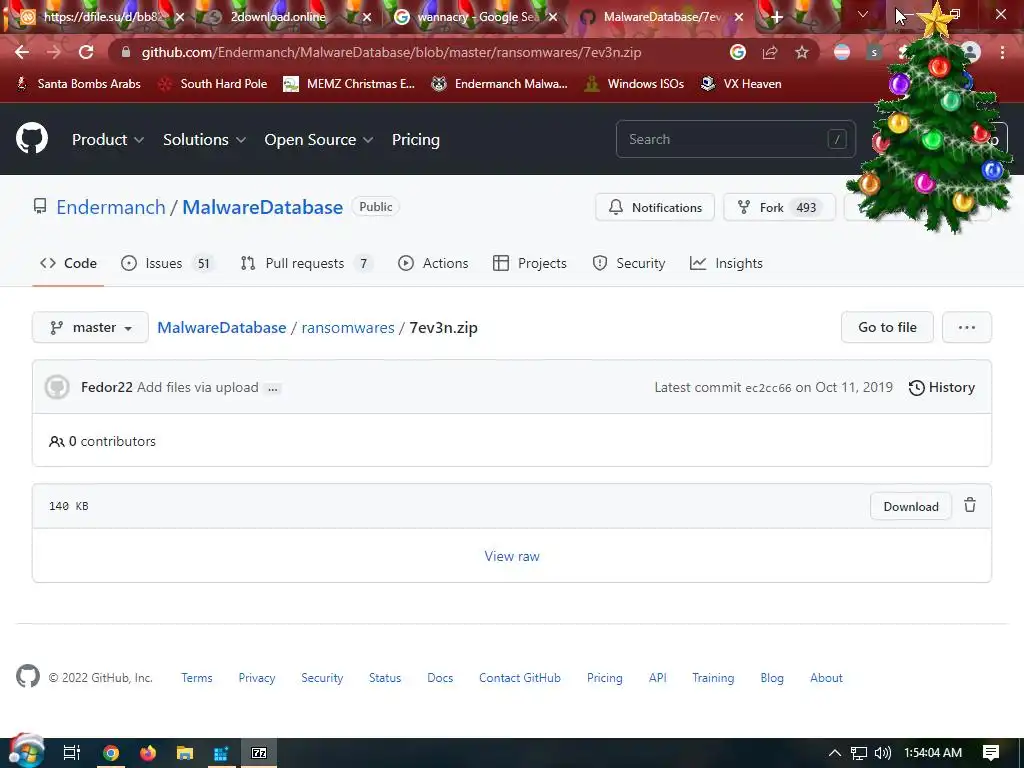This screenshot has width=1024, height=768.
Task: Open the ransomwares folder breadcrumb
Action: coord(347,327)
